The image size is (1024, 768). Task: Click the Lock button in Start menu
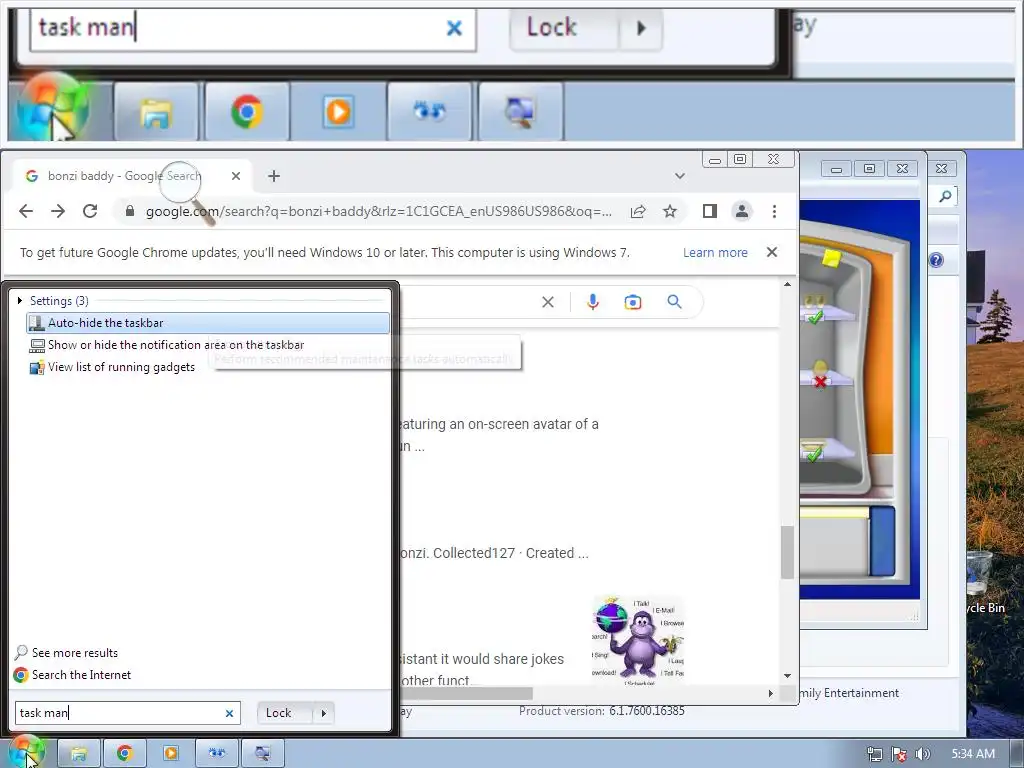point(285,713)
